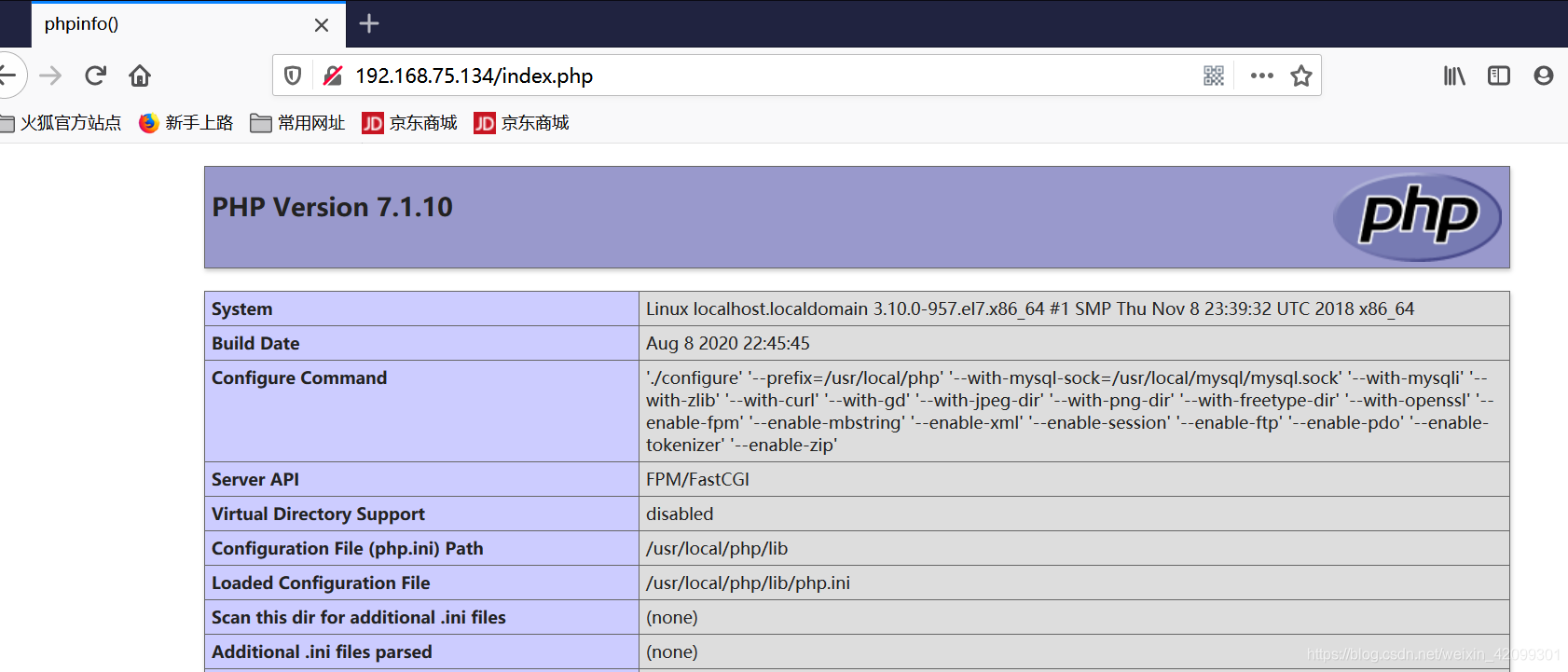Open 常用网址 bookmark folder
The width and height of the screenshot is (1568, 672).
point(297,123)
